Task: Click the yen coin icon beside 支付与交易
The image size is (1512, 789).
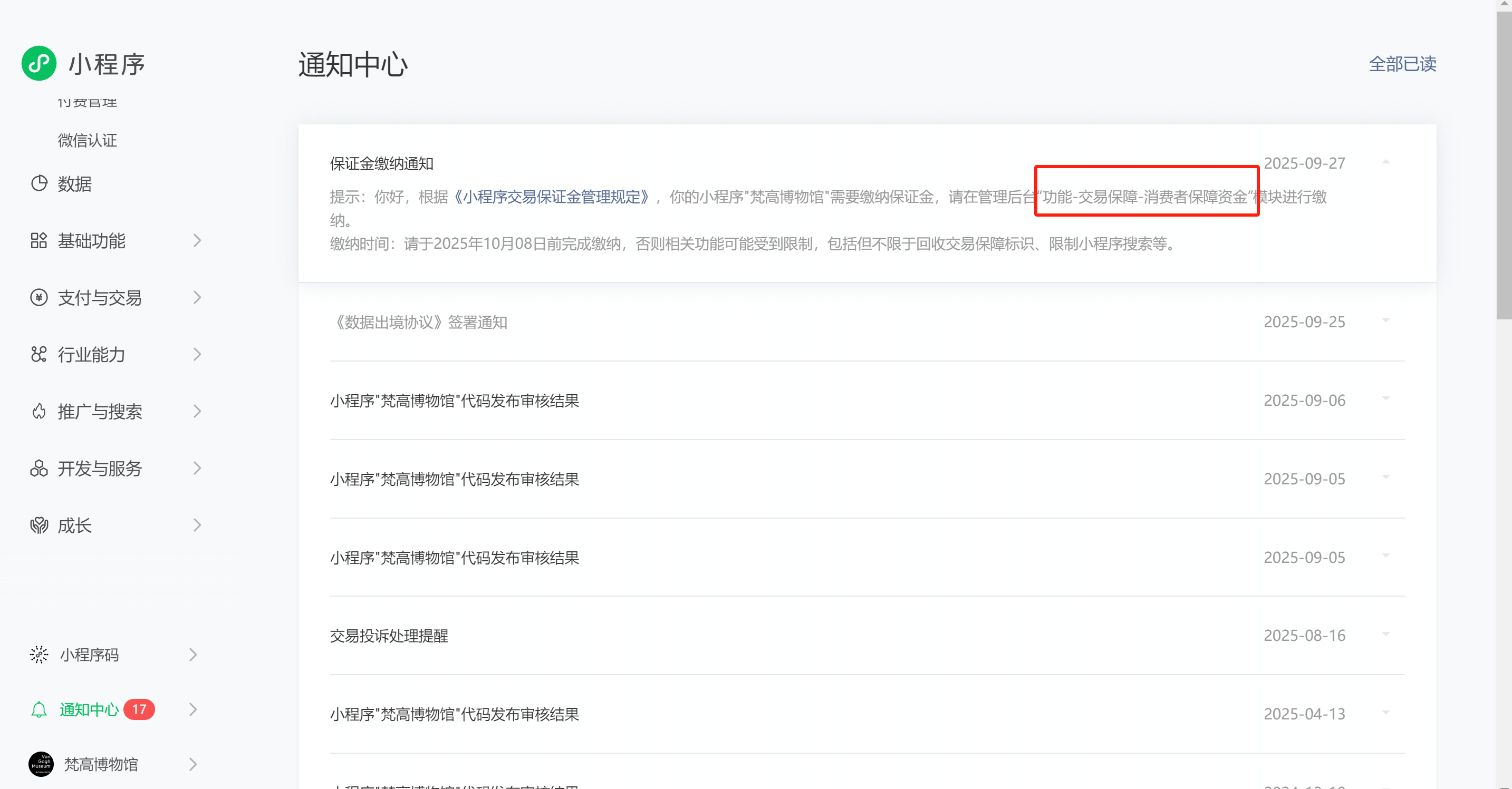Action: 38,297
